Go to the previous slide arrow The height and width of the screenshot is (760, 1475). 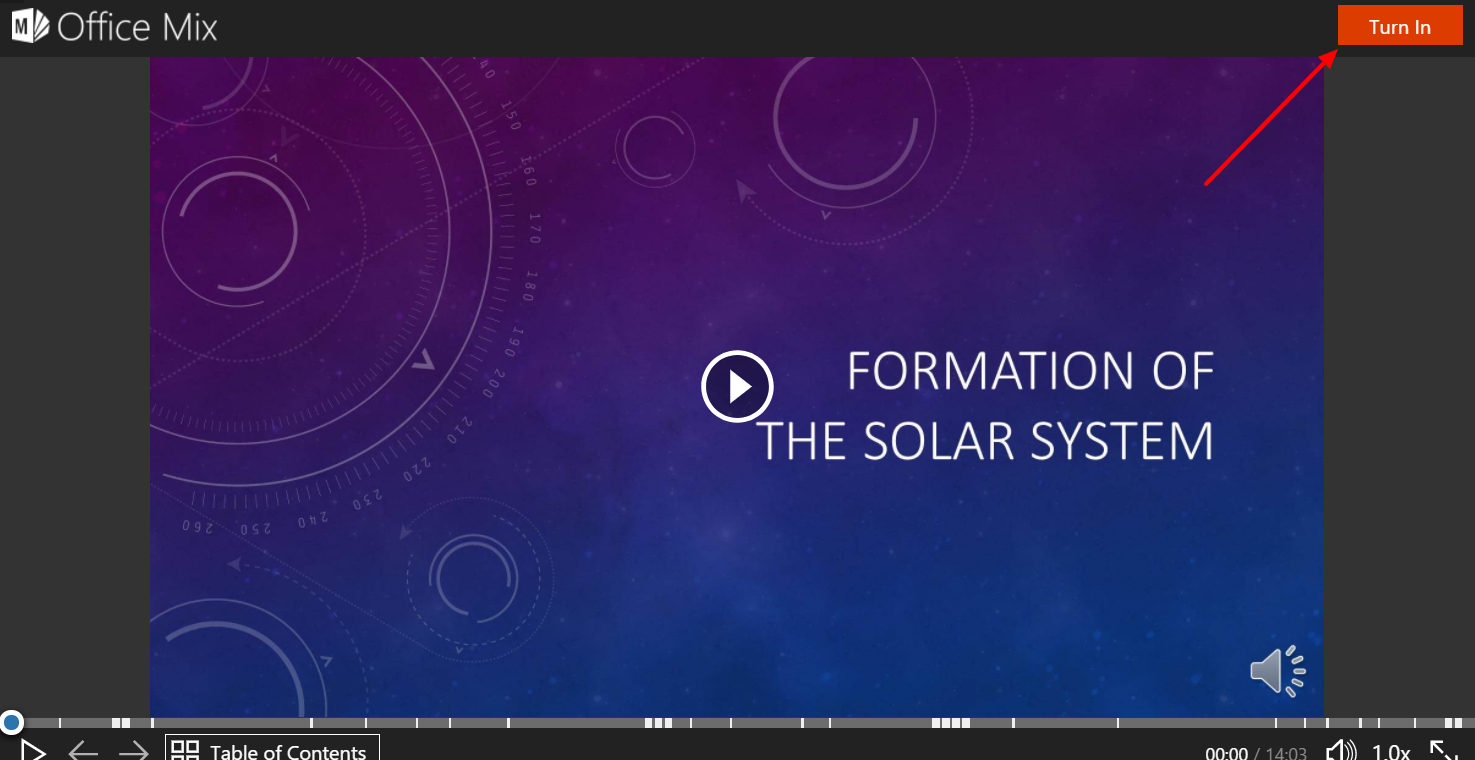(83, 751)
